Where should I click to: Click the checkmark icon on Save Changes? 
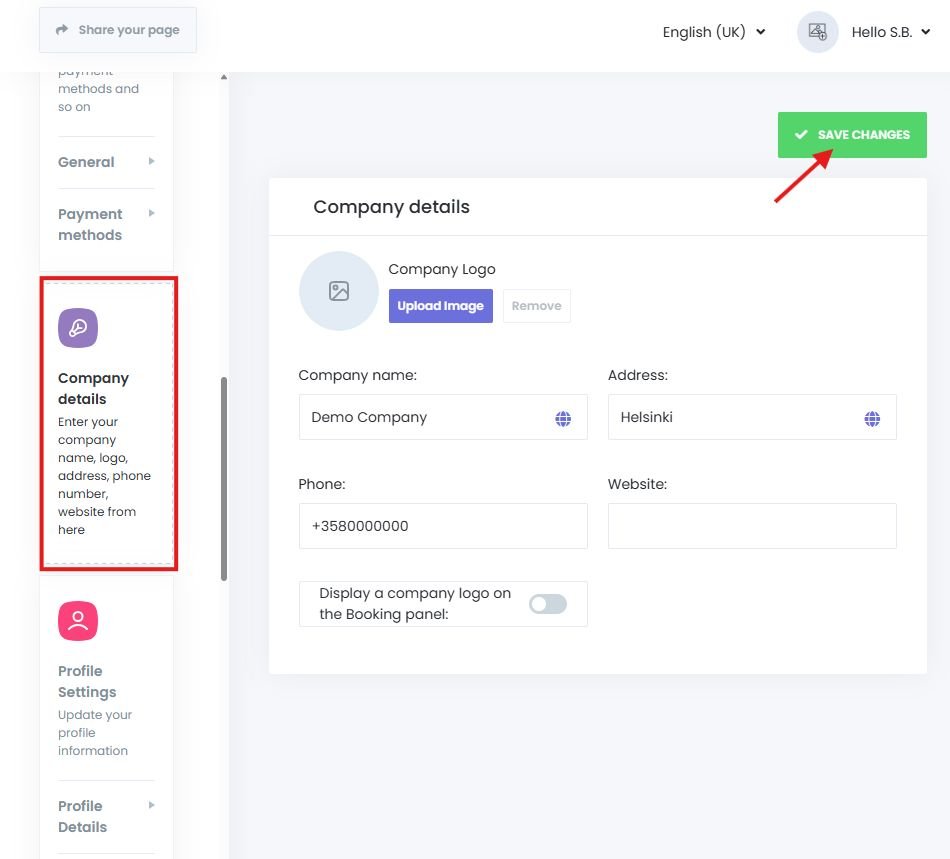point(801,135)
